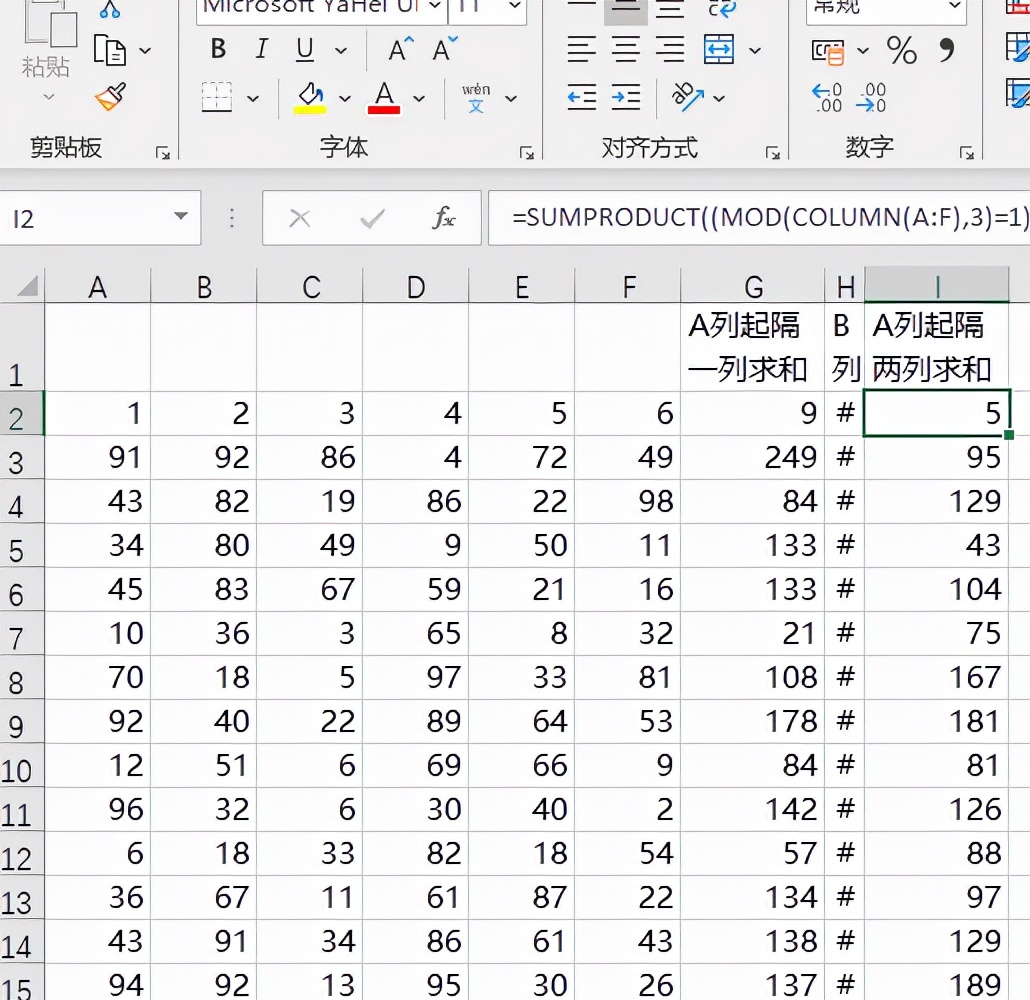Open accounting format dropdown arrow

[863, 51]
